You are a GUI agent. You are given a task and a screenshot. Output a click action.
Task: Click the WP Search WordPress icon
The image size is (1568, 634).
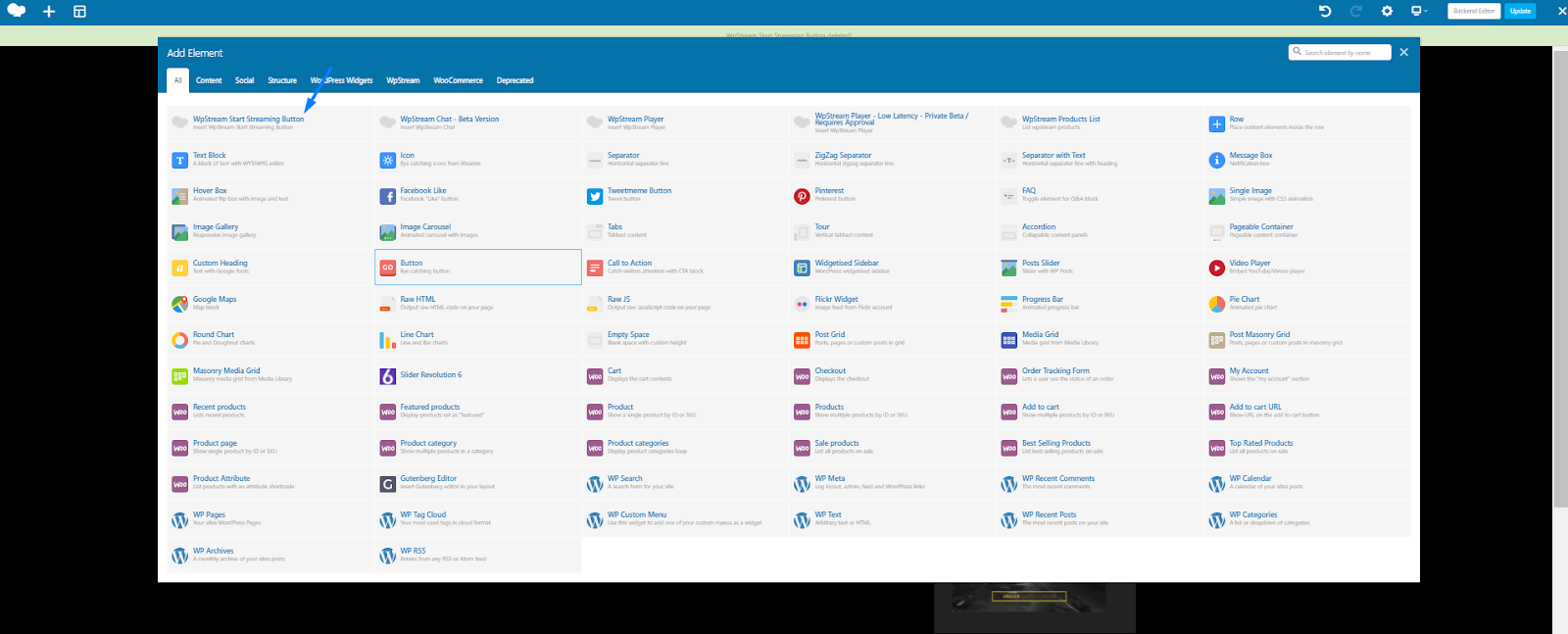(x=595, y=484)
